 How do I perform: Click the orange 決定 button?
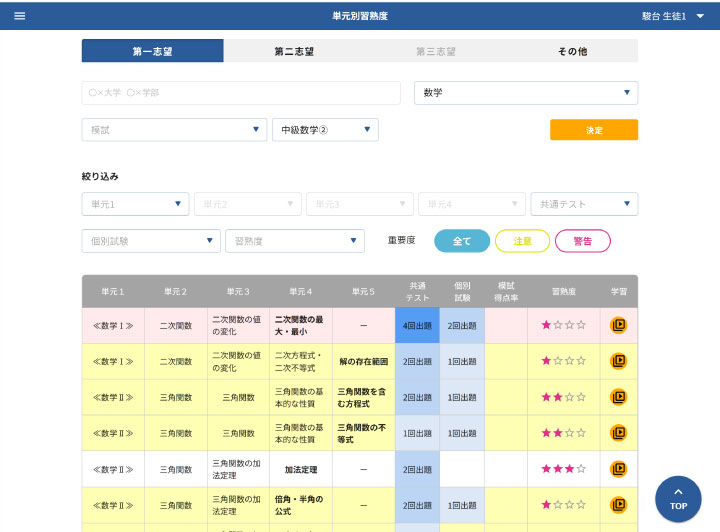point(594,130)
